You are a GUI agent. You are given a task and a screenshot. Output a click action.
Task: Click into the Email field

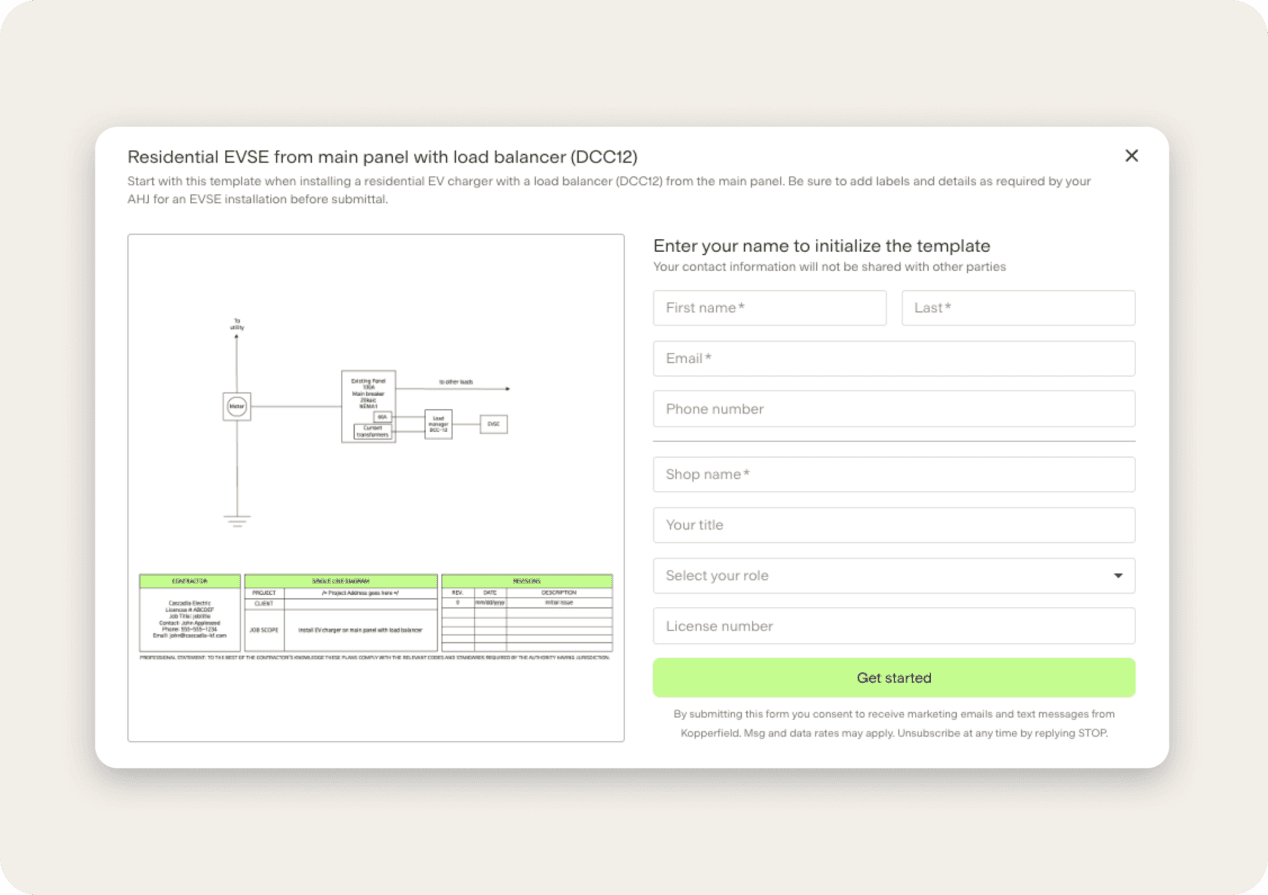click(x=894, y=358)
